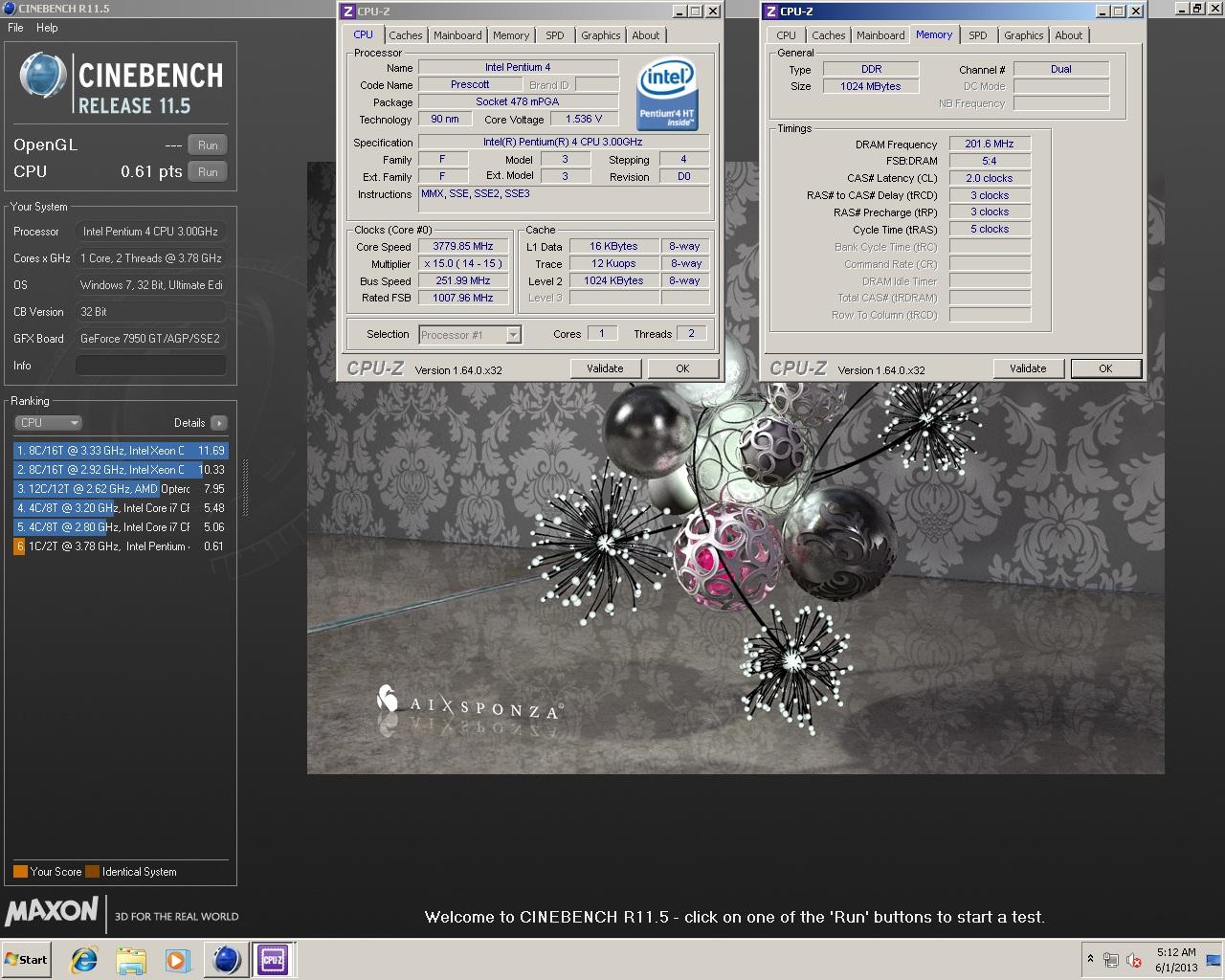
Task: Switch to Mainboard tab in right CPU-Z window
Action: 880,35
